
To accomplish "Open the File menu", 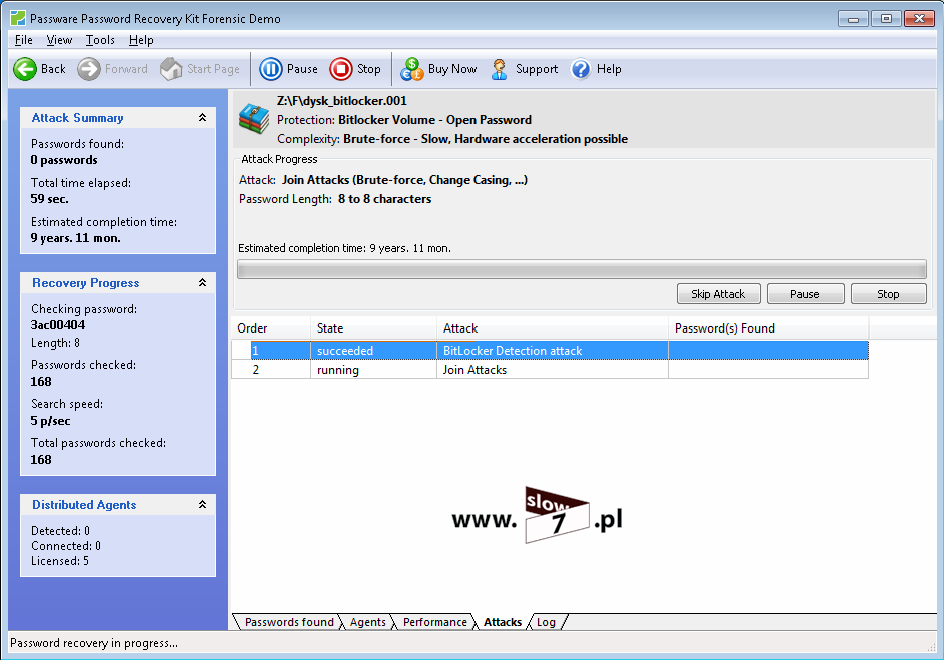I will (x=23, y=40).
